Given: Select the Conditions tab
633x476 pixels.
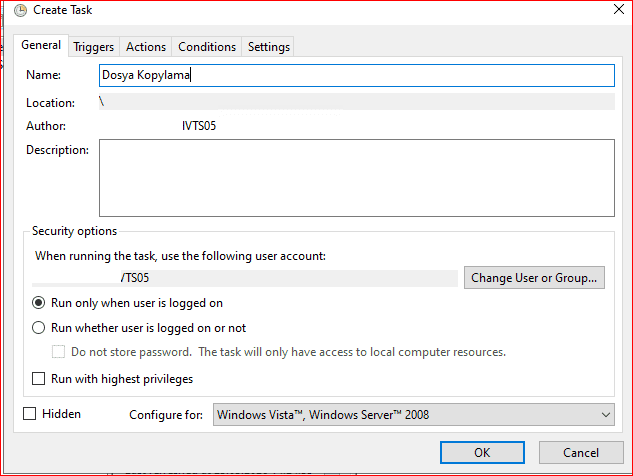Looking at the screenshot, I should (x=207, y=47).
